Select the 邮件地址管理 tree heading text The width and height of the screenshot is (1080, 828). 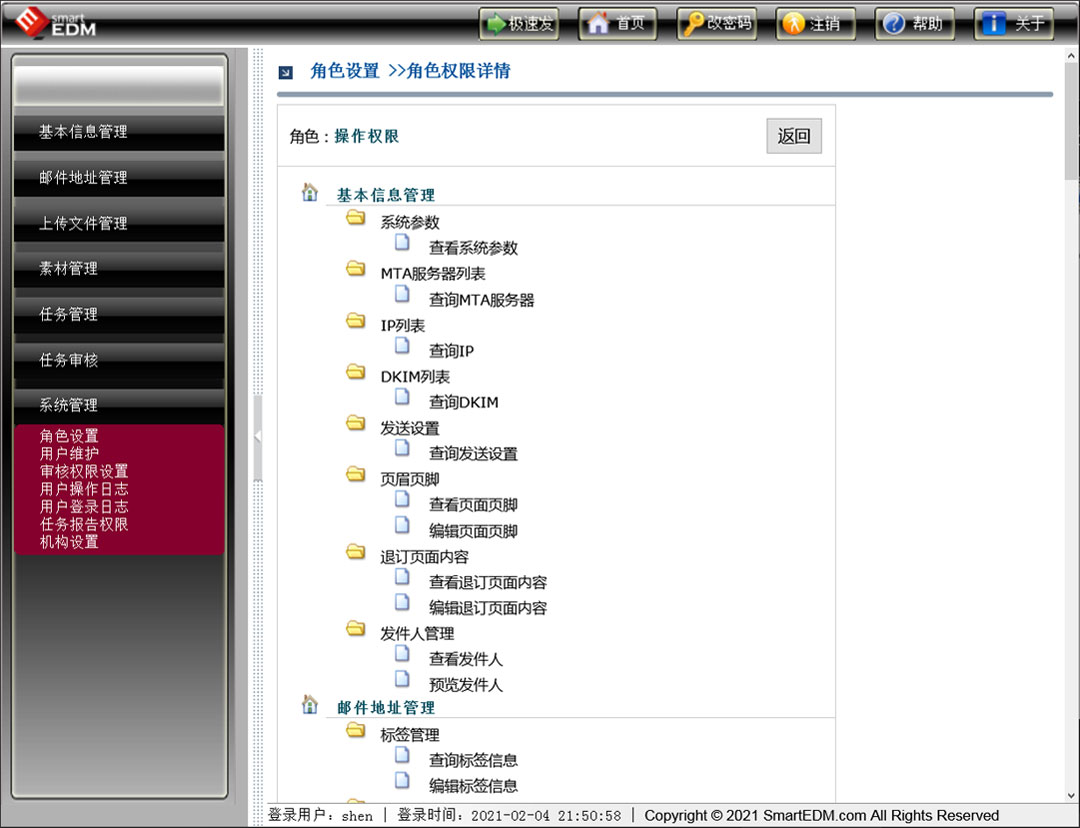tap(386, 707)
